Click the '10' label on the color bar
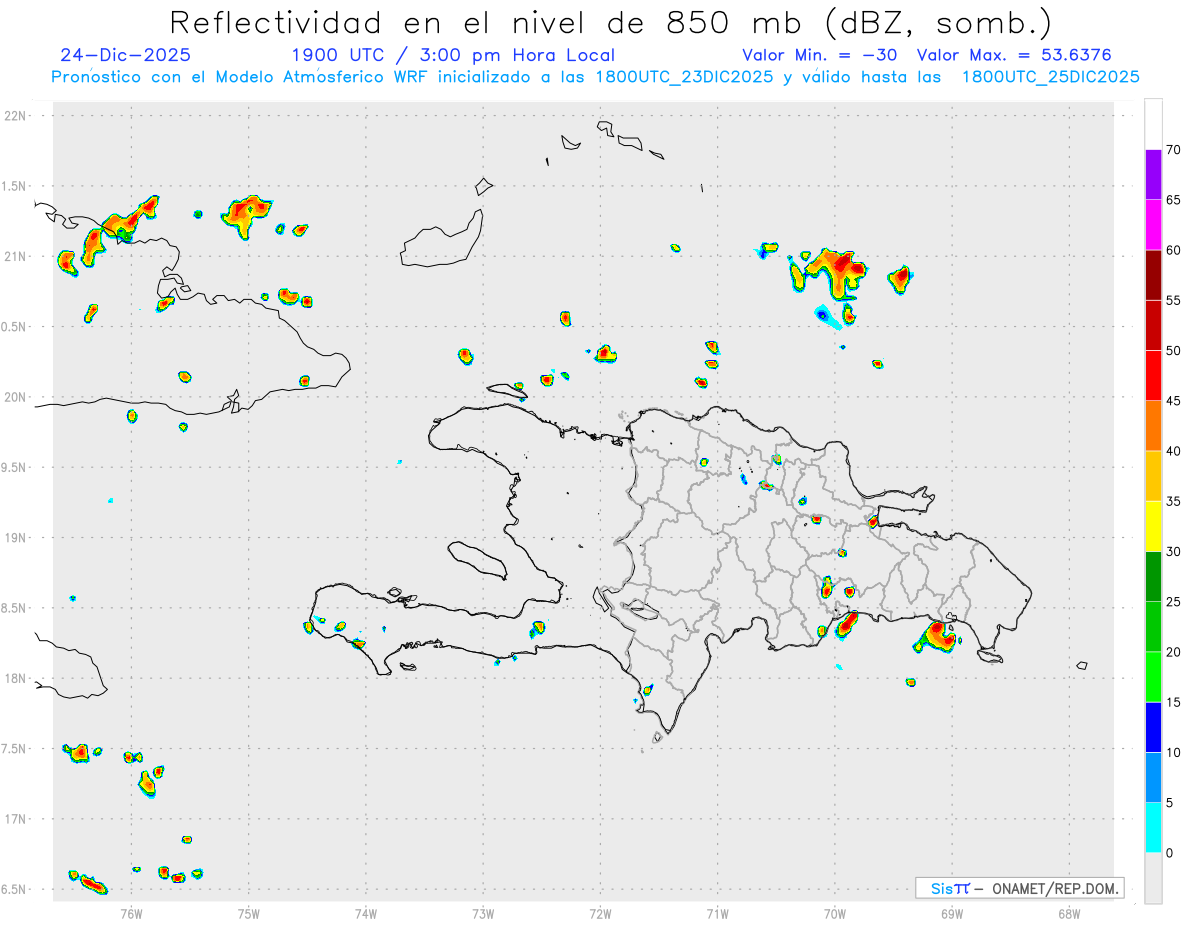1200x927 pixels. coord(1173,753)
